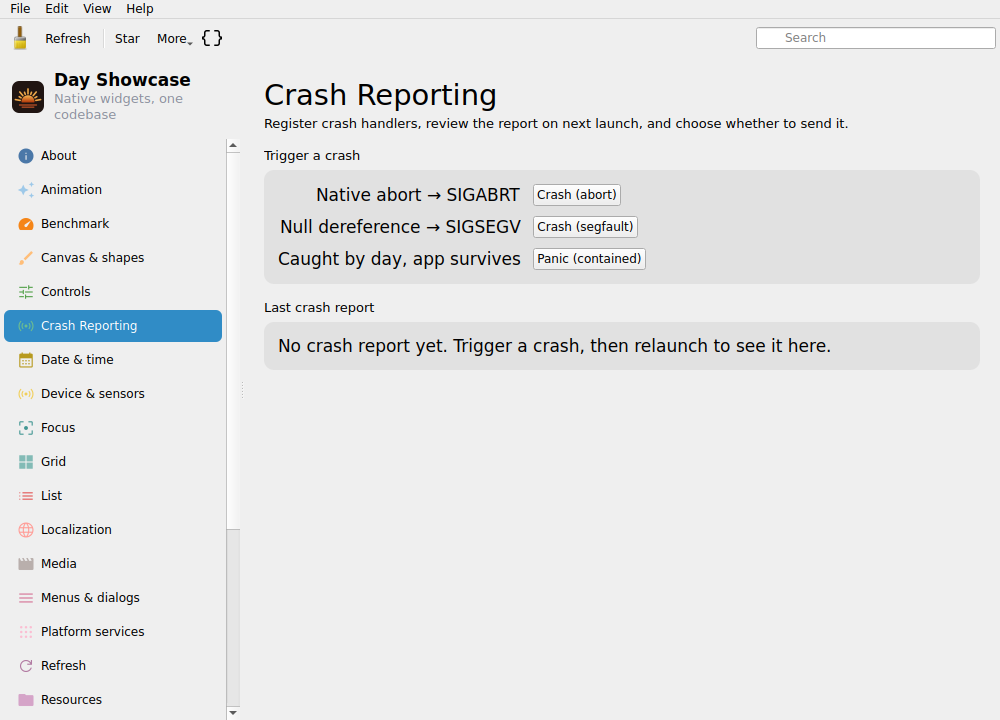Expand the More dropdown in toolbar
Viewport: 1000px width, 720px height.
175,38
